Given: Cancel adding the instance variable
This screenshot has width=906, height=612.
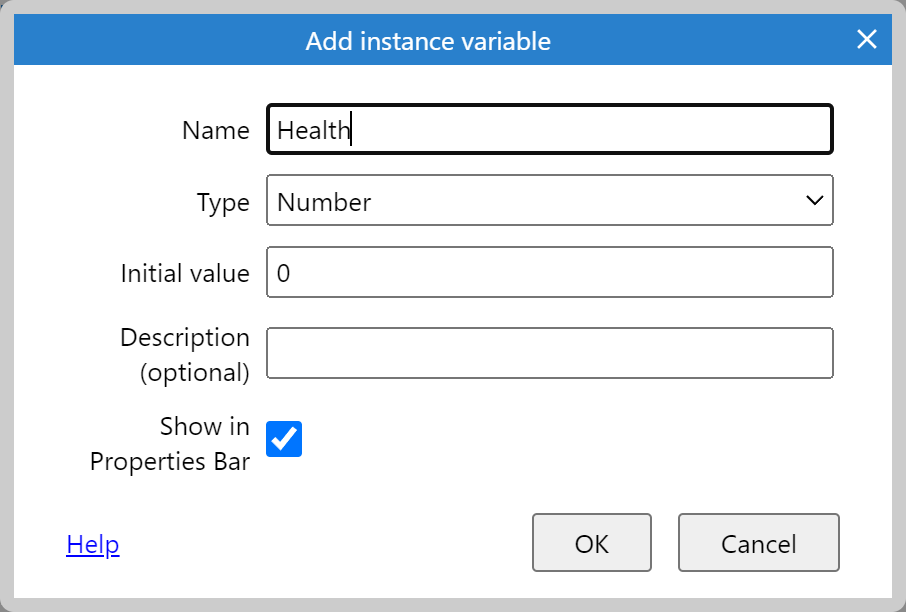Looking at the screenshot, I should (x=758, y=542).
